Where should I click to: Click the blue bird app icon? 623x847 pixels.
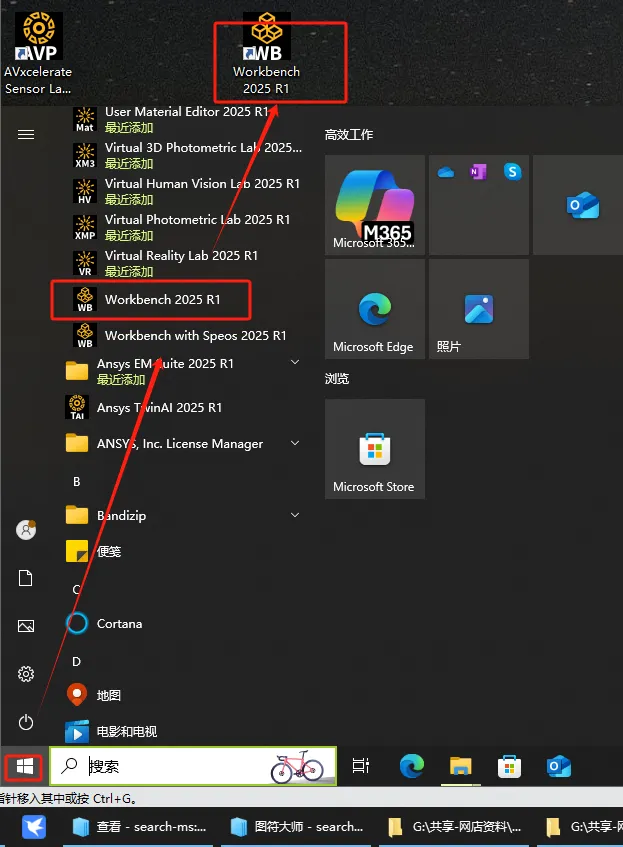click(x=34, y=826)
